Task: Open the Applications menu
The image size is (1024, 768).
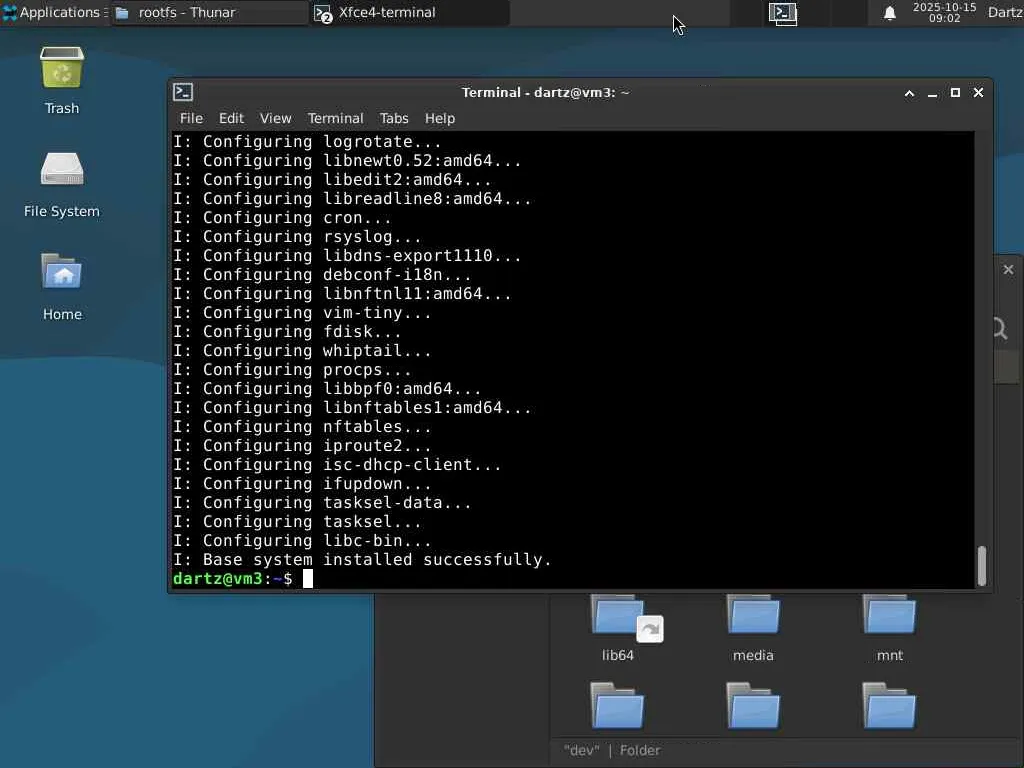Action: 55,12
